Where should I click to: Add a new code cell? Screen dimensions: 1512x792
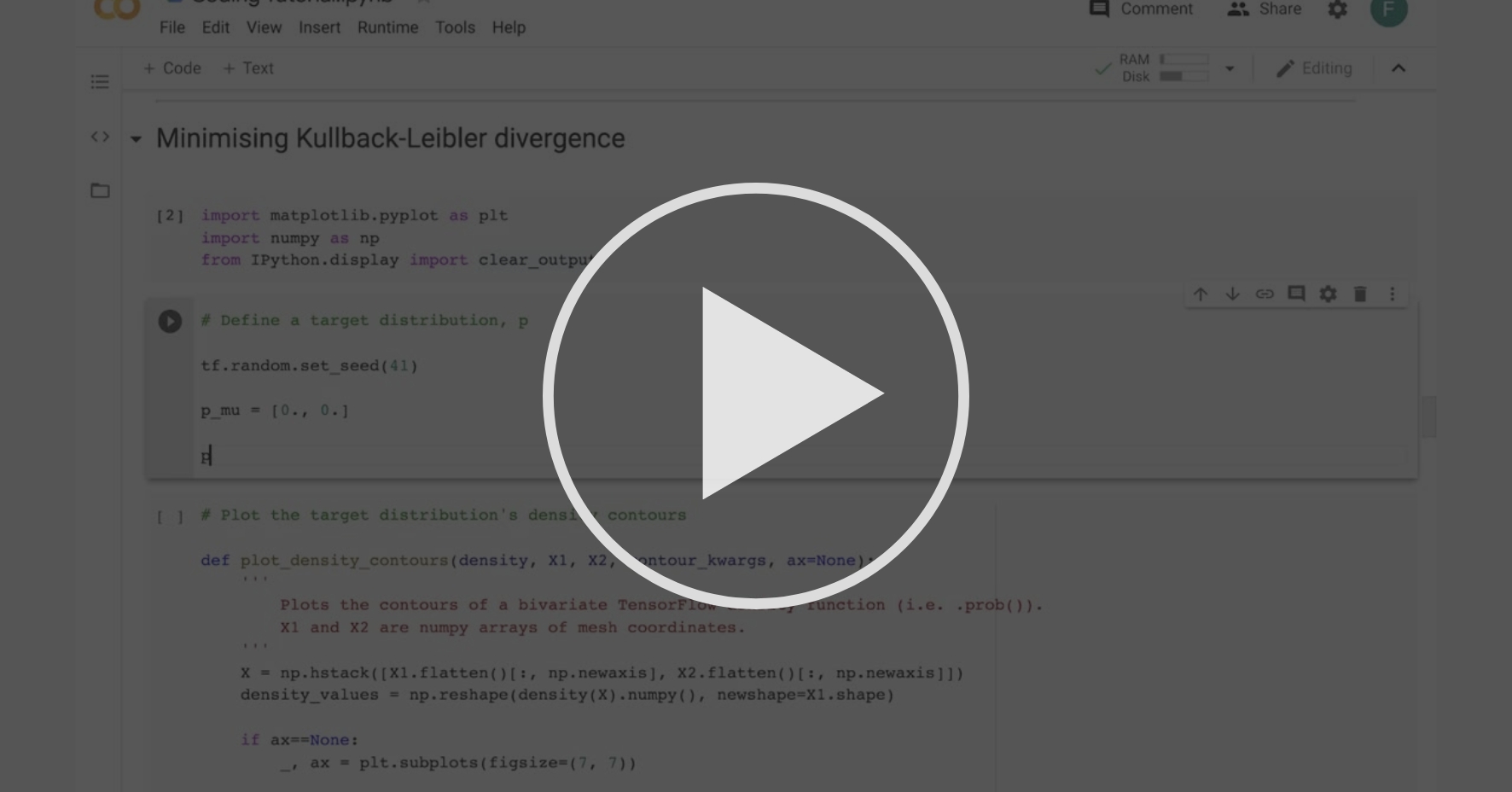coord(172,67)
